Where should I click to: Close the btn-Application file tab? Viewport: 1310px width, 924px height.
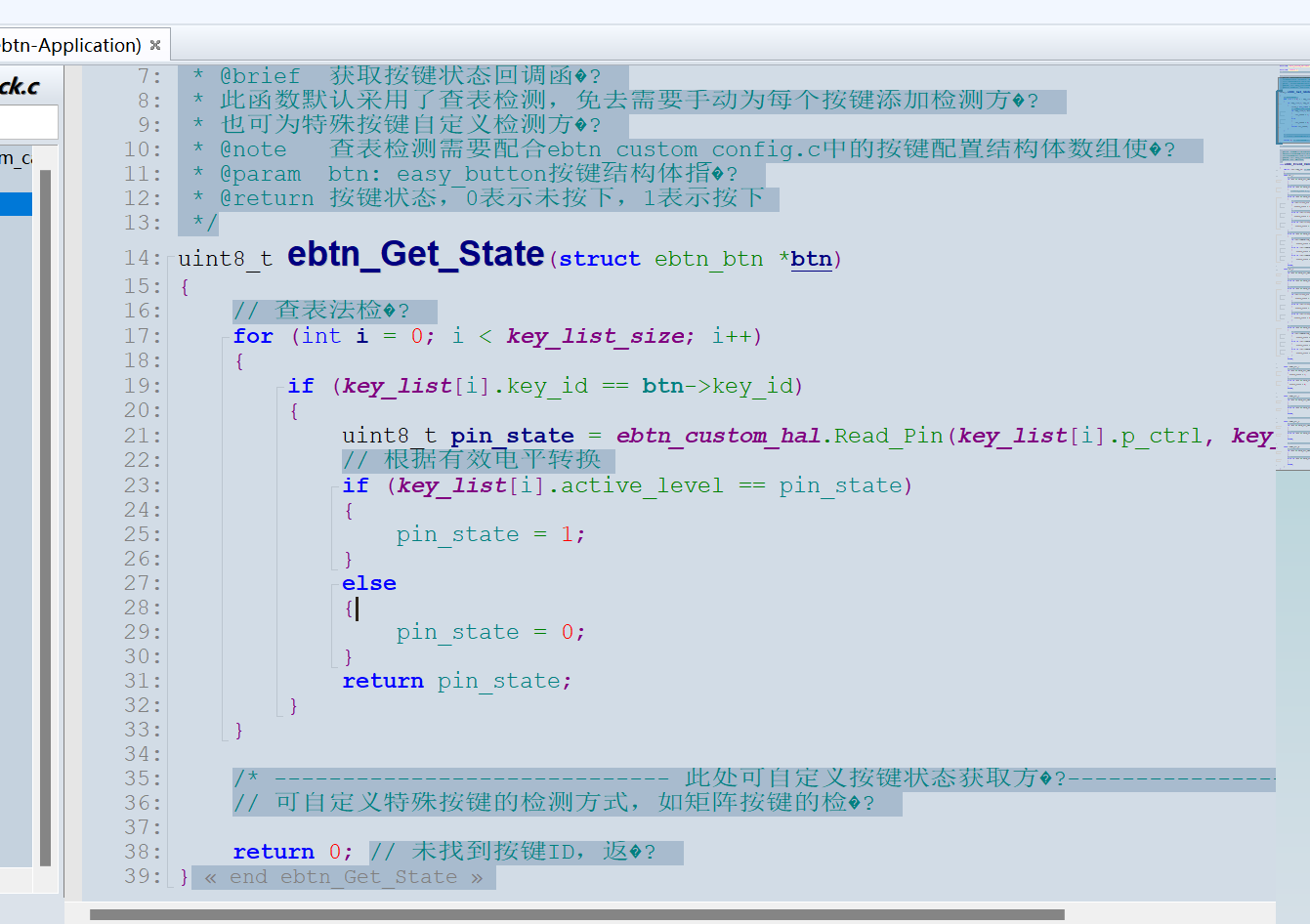(x=155, y=45)
